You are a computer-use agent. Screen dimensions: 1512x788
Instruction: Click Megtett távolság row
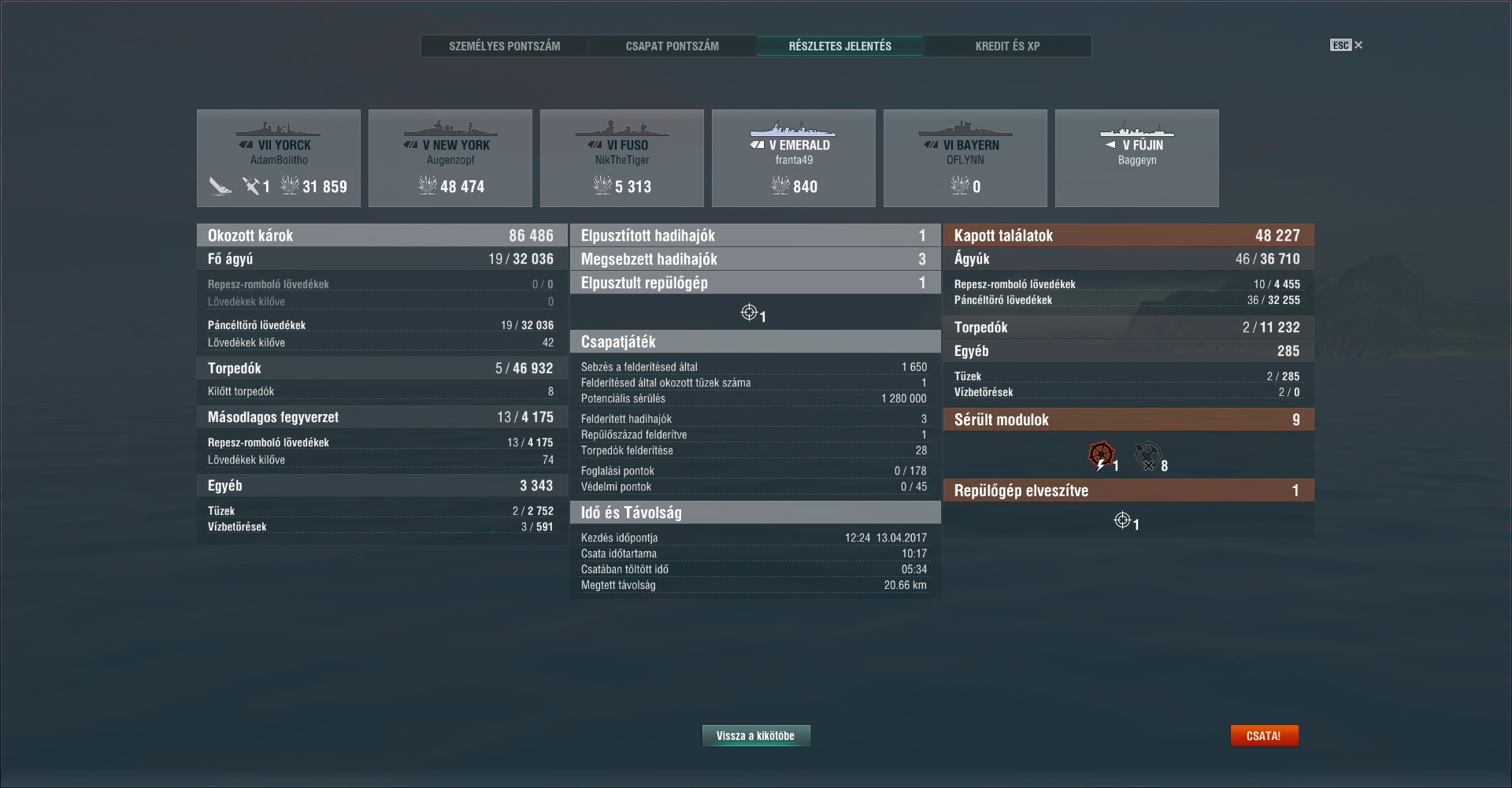point(754,586)
